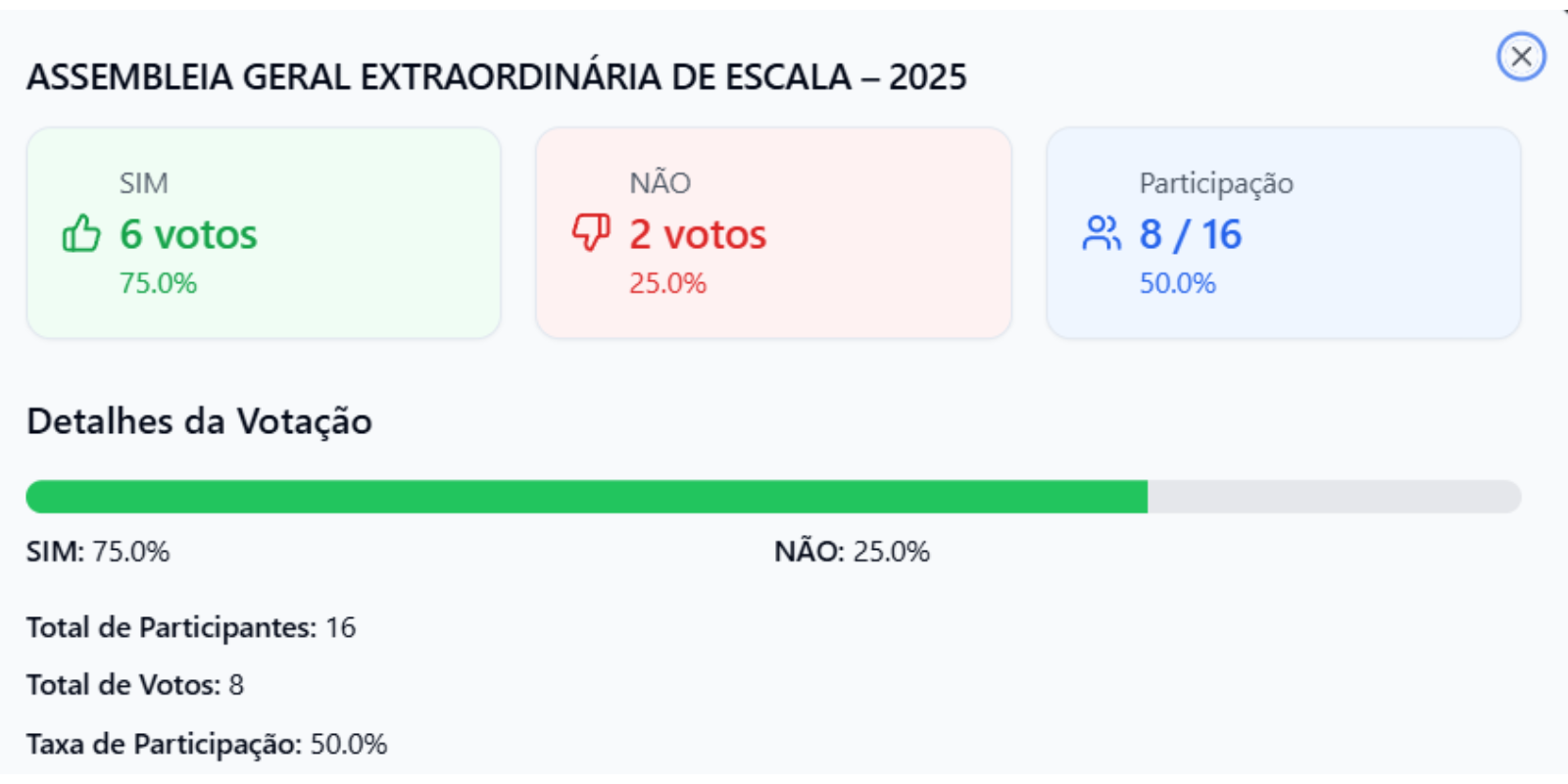Click 'Total de Participantes: 16' line
1568x784 pixels.
click(x=191, y=627)
